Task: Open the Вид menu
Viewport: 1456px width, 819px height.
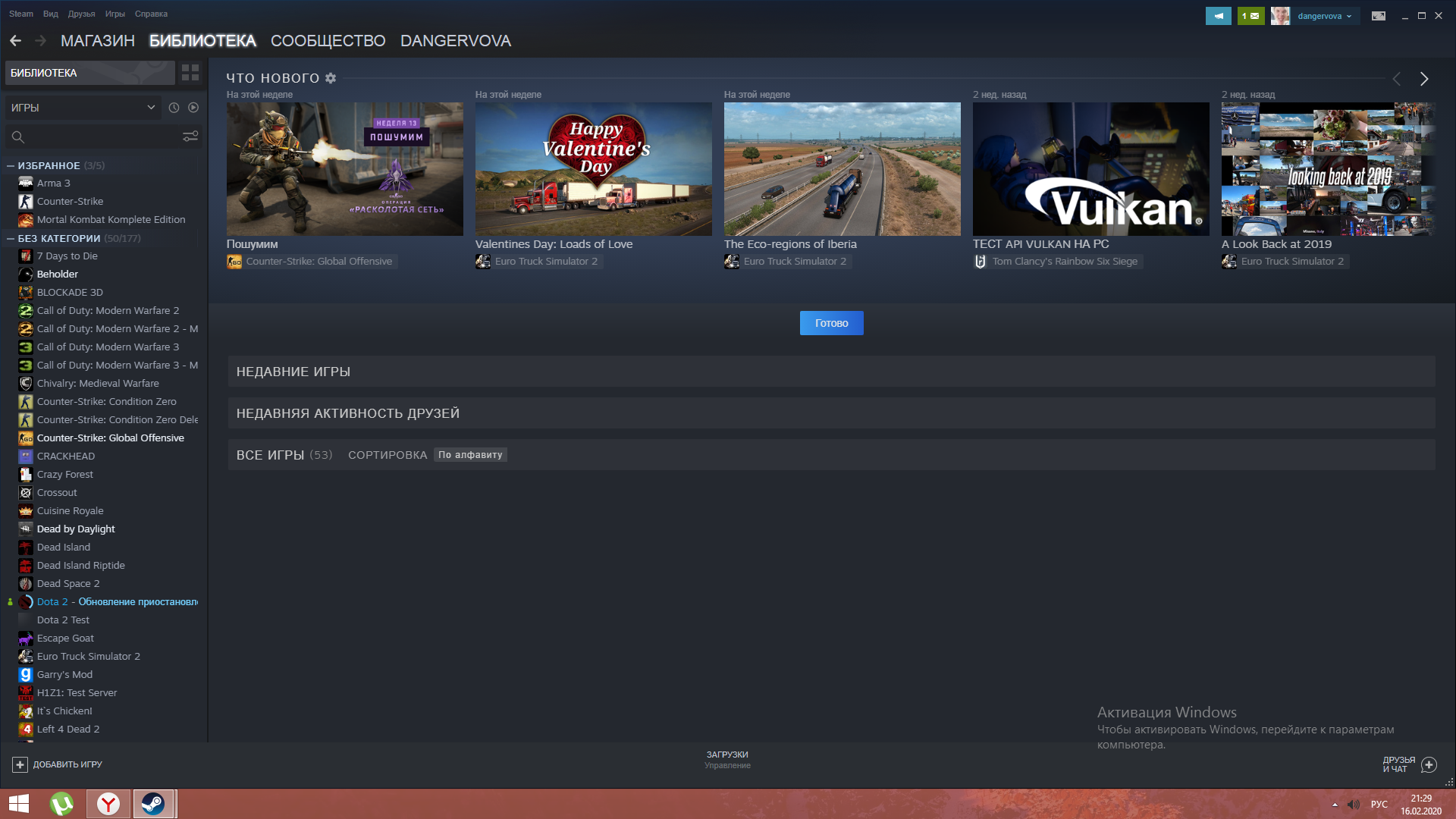Action: pyautogui.click(x=51, y=14)
